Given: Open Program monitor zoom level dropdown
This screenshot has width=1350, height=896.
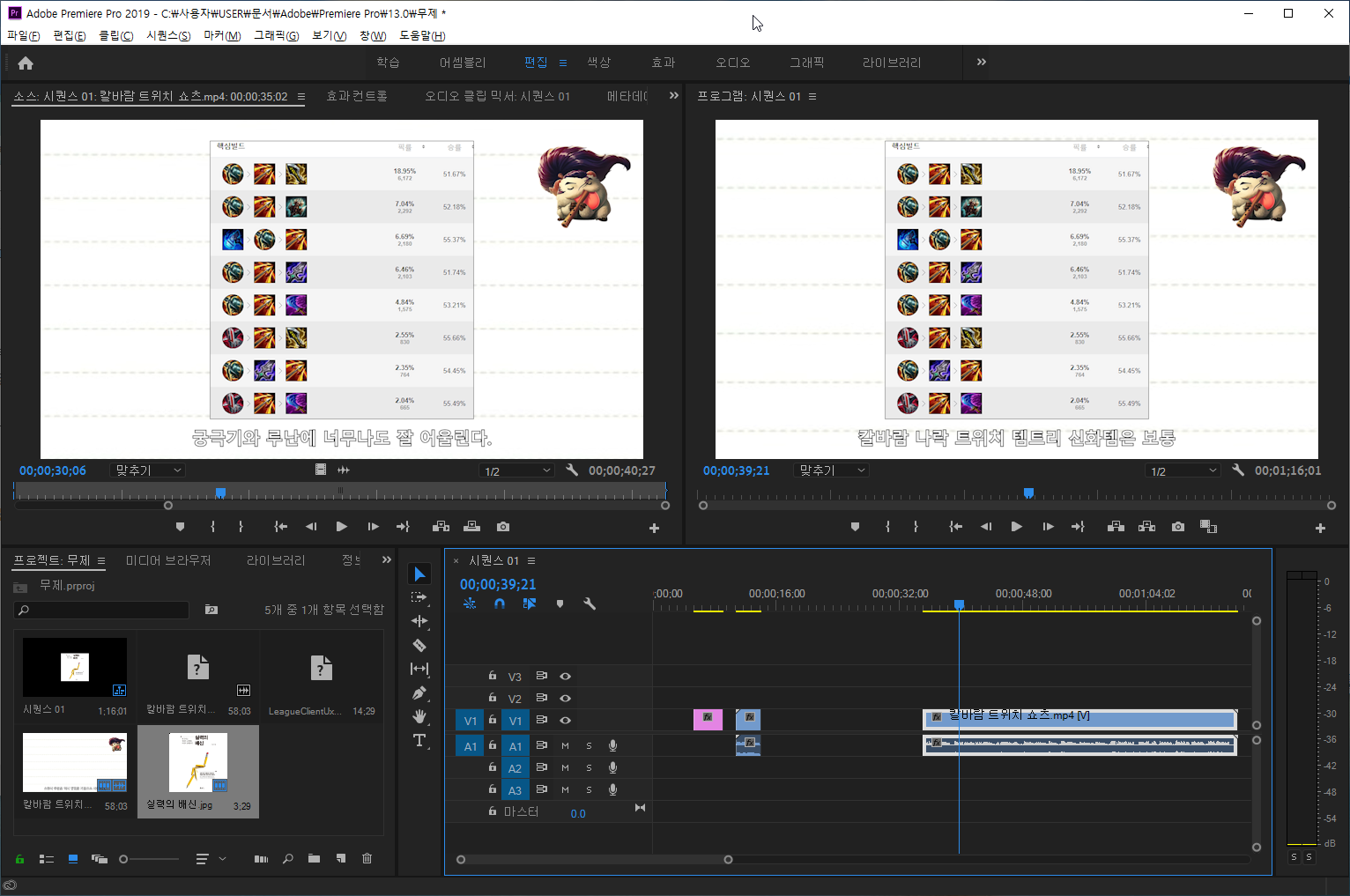Looking at the screenshot, I should click(x=831, y=470).
